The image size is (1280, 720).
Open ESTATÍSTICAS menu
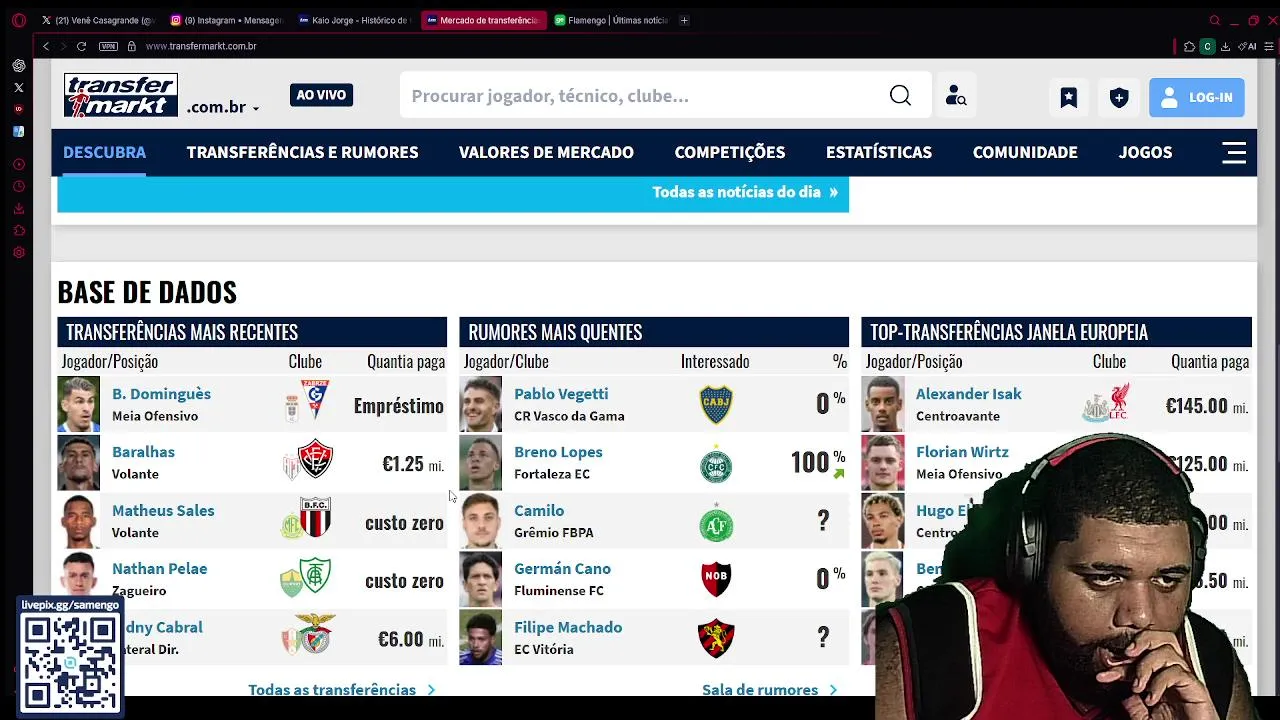coord(879,152)
